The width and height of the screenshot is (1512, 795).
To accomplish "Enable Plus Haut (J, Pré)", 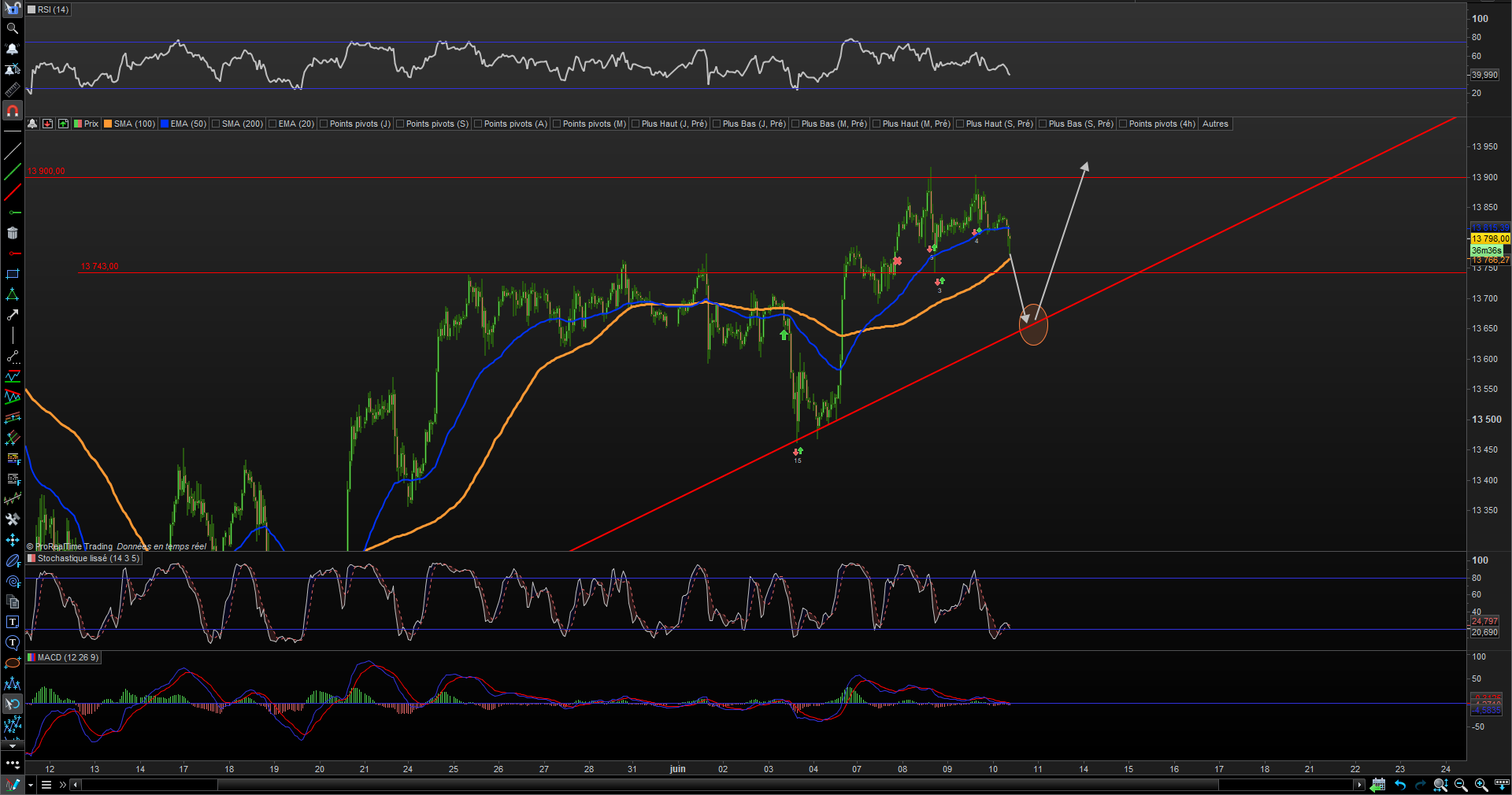I will (636, 124).
